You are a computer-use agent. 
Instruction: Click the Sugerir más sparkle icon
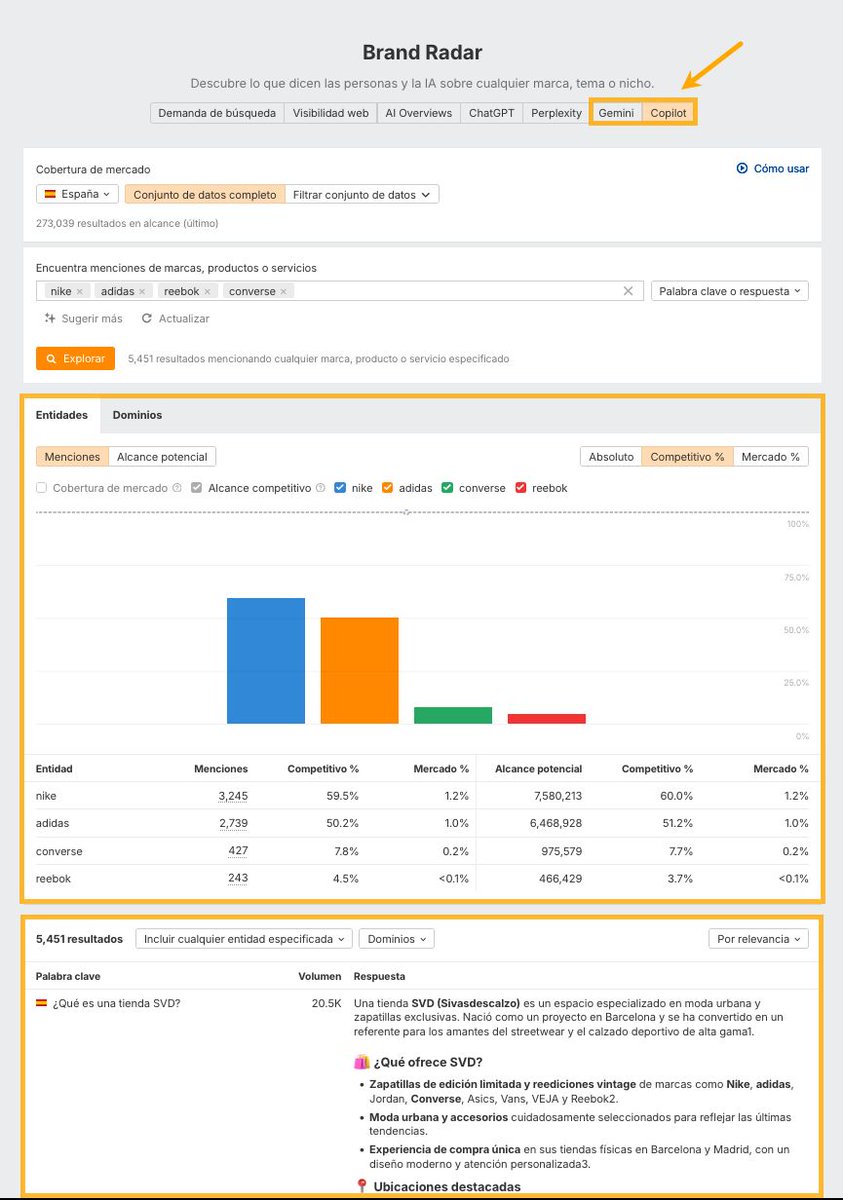[50, 318]
